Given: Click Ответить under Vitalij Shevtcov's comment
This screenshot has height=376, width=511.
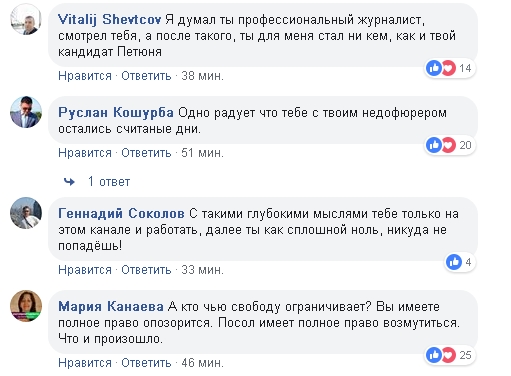Looking at the screenshot, I should pos(146,76).
